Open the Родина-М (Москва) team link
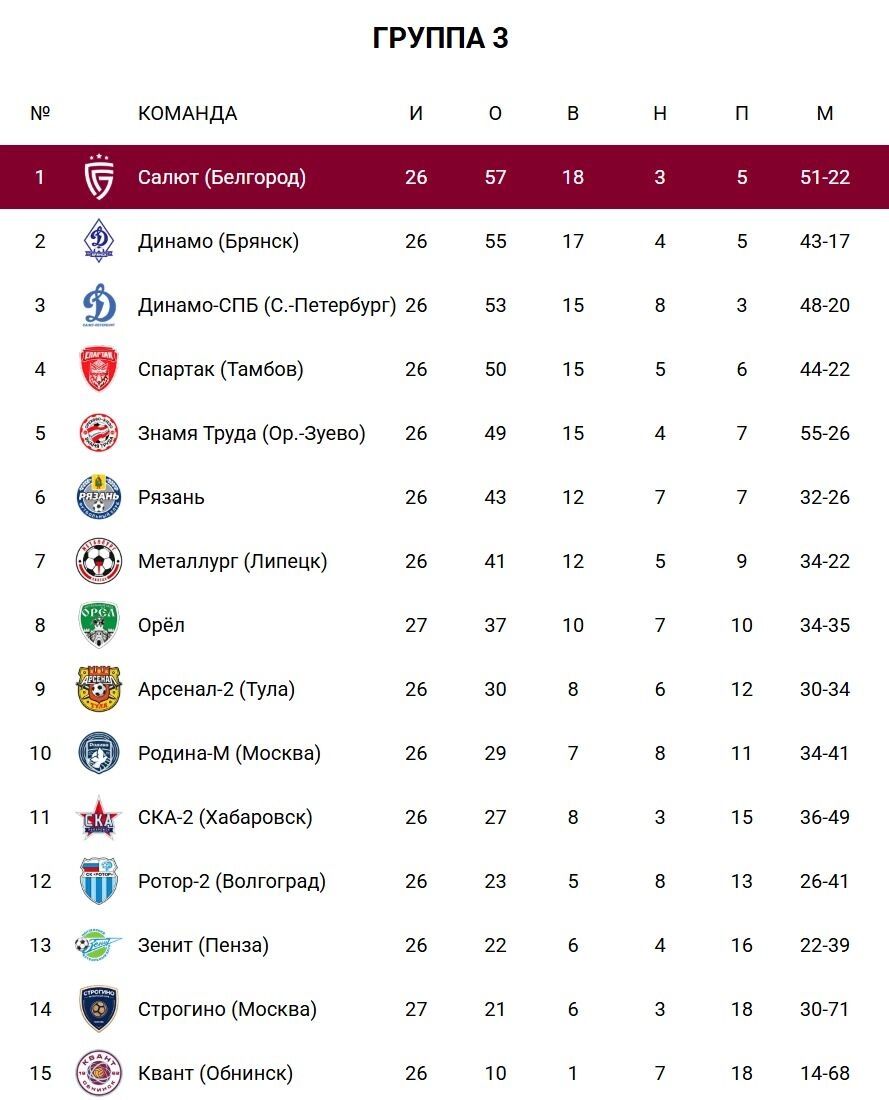Screen dimensions: 889x1100 [229, 753]
